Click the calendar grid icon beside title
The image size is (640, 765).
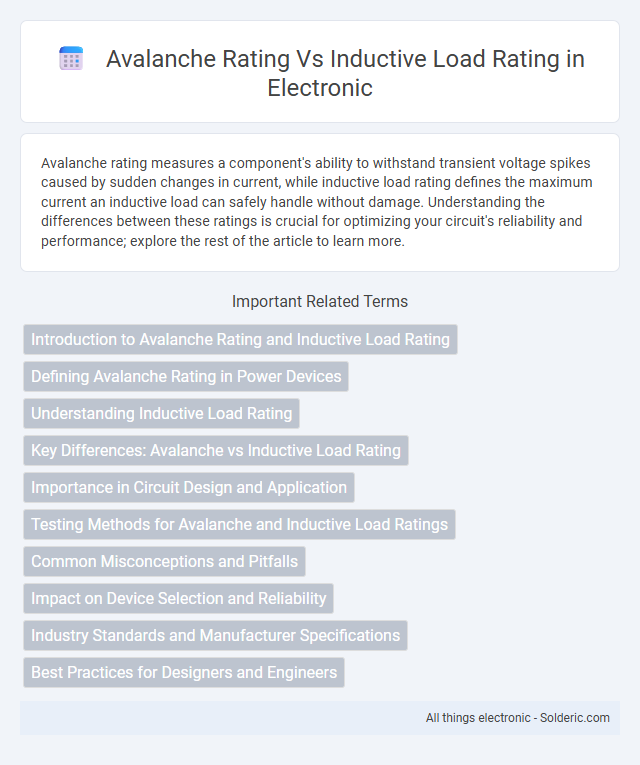[71, 59]
